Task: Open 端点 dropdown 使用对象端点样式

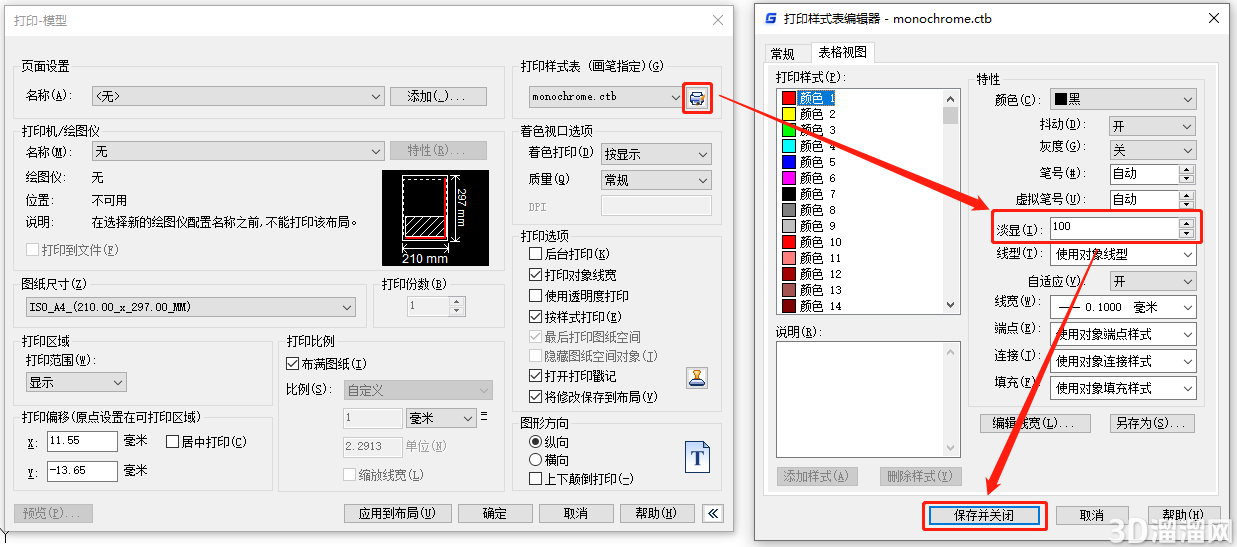Action: click(x=1123, y=334)
